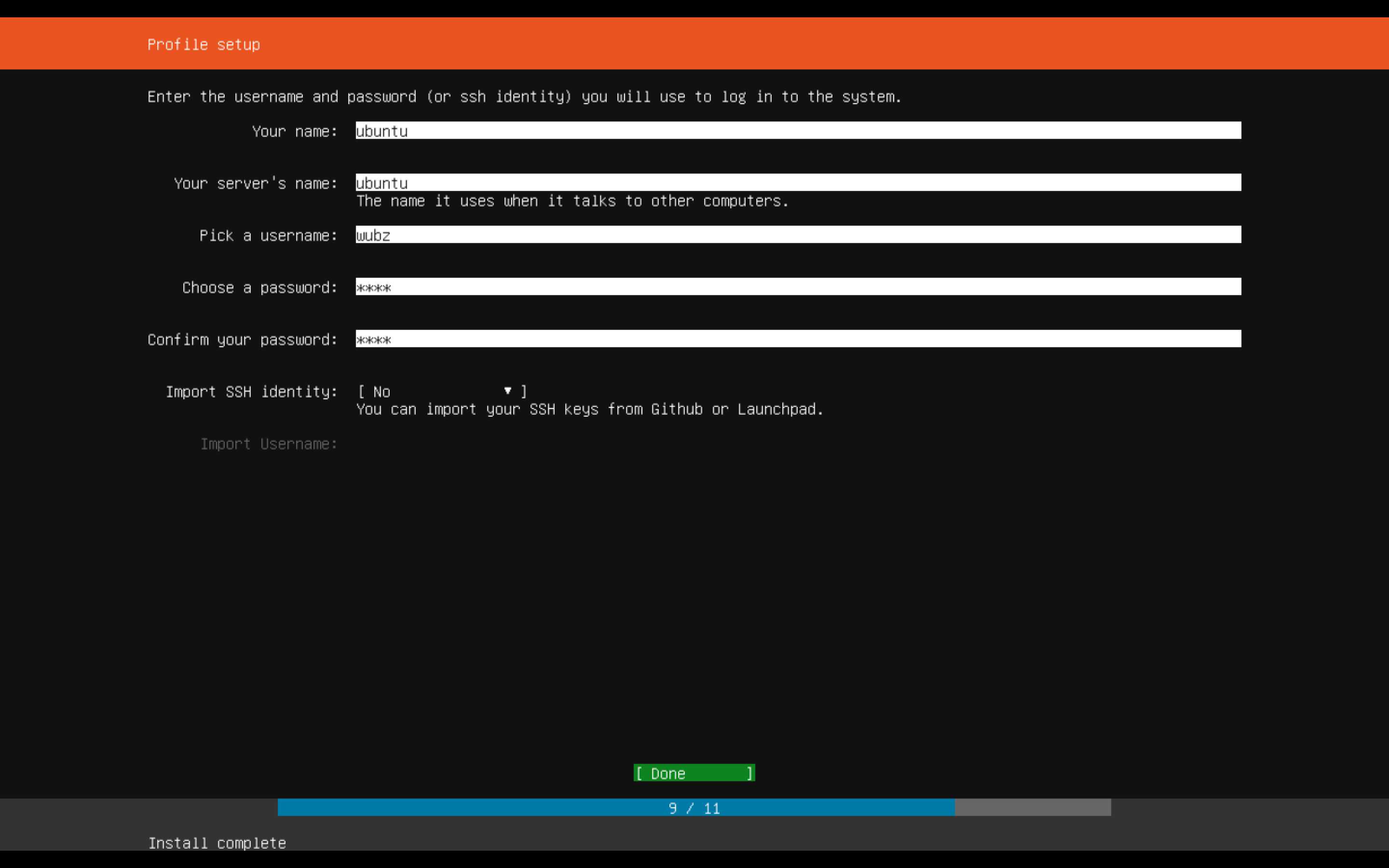
Task: Click the 'Profile setup' header title
Action: (204, 45)
